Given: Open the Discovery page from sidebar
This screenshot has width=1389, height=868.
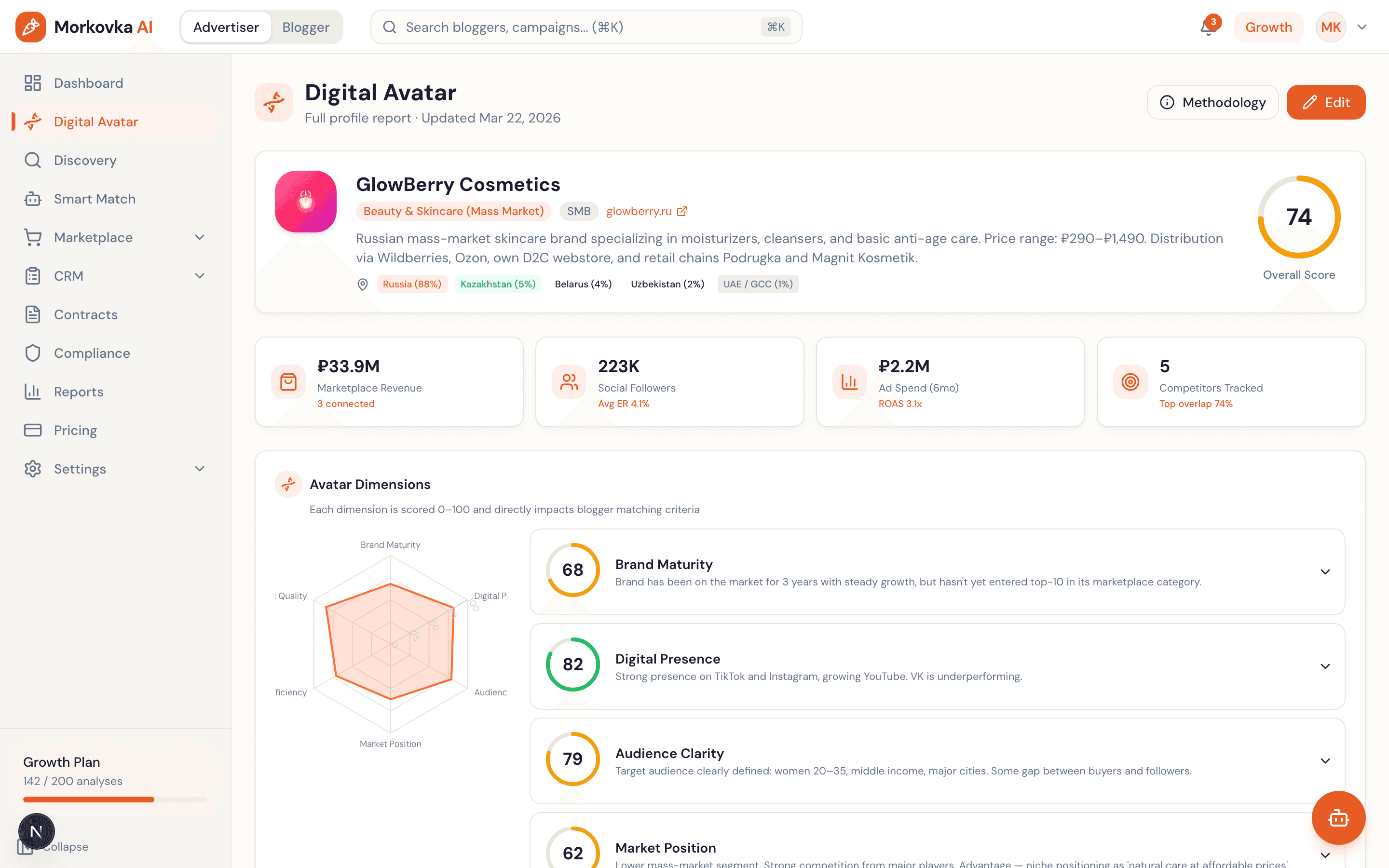Looking at the screenshot, I should pos(85,160).
